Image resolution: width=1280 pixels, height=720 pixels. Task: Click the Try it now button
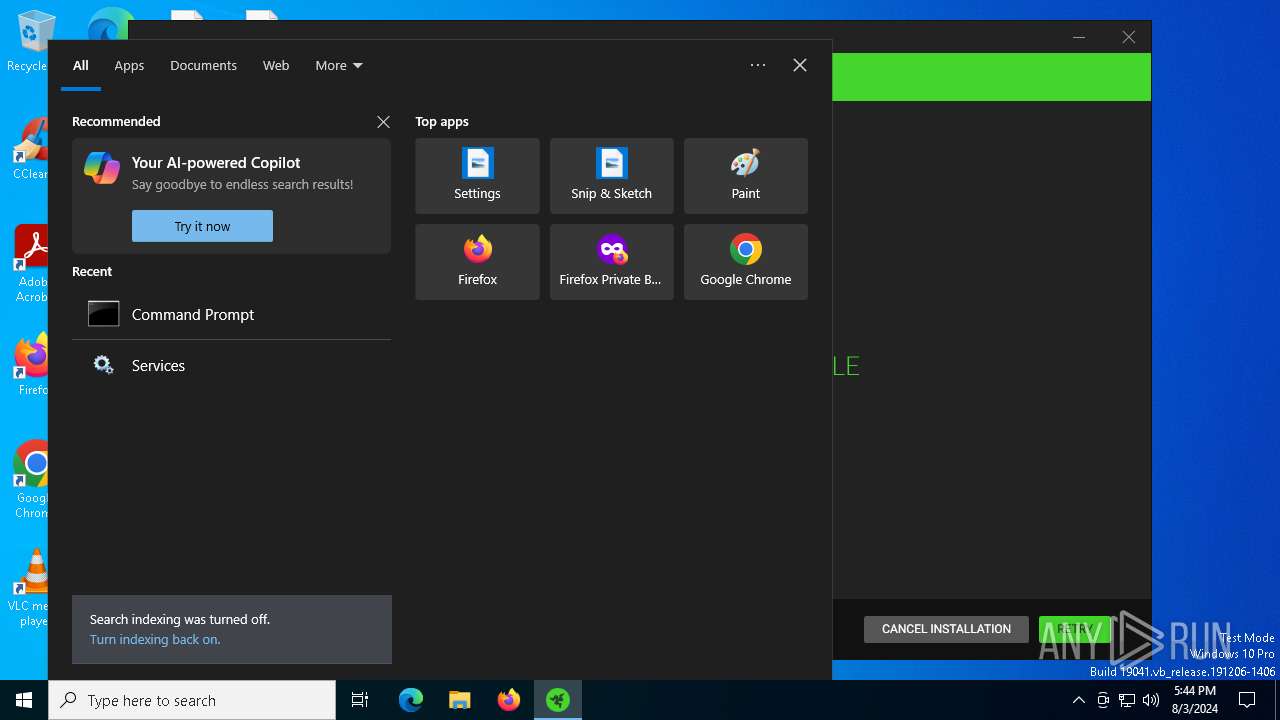[202, 226]
